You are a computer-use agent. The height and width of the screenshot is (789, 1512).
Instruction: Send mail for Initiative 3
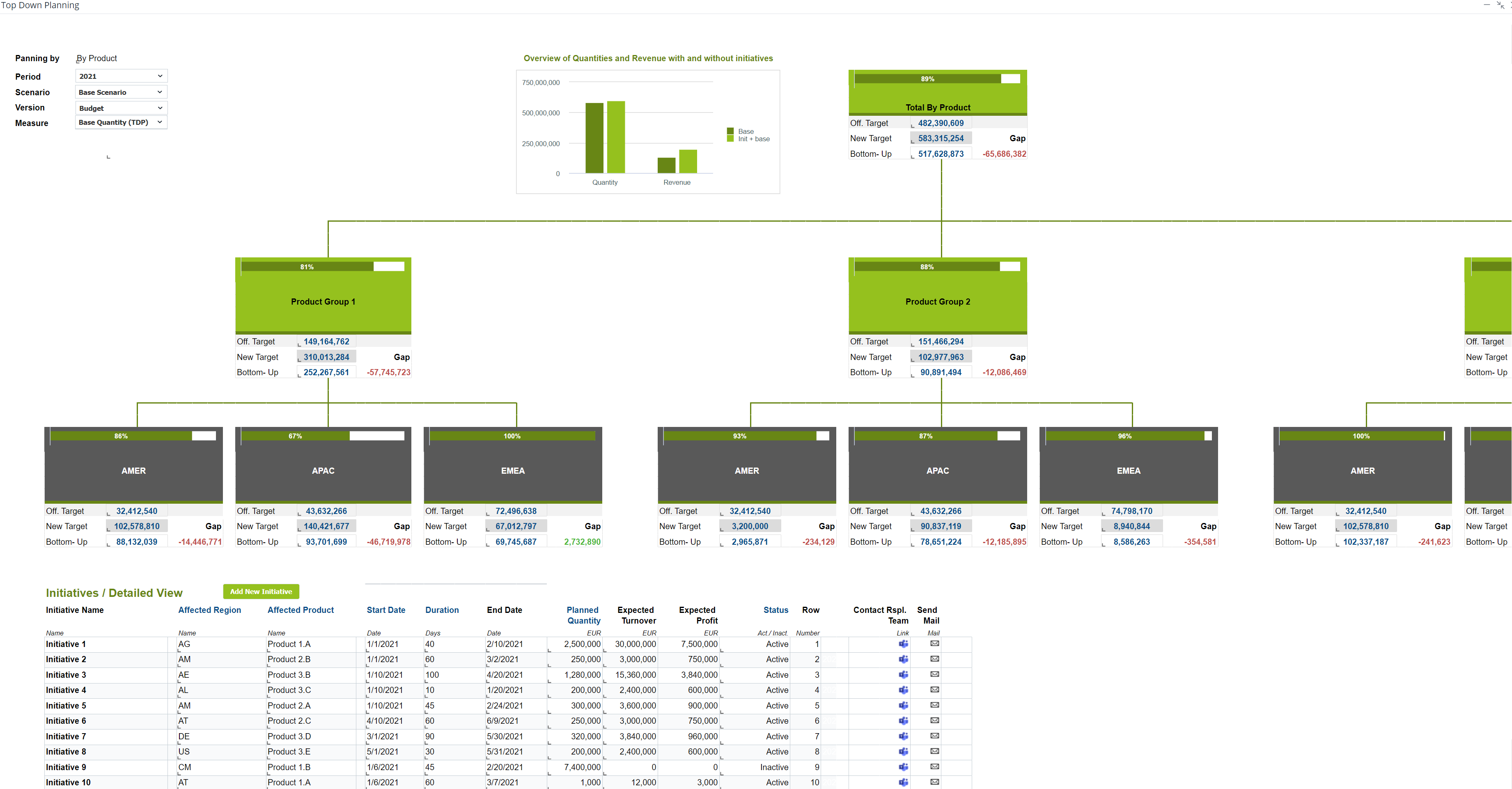point(934,674)
